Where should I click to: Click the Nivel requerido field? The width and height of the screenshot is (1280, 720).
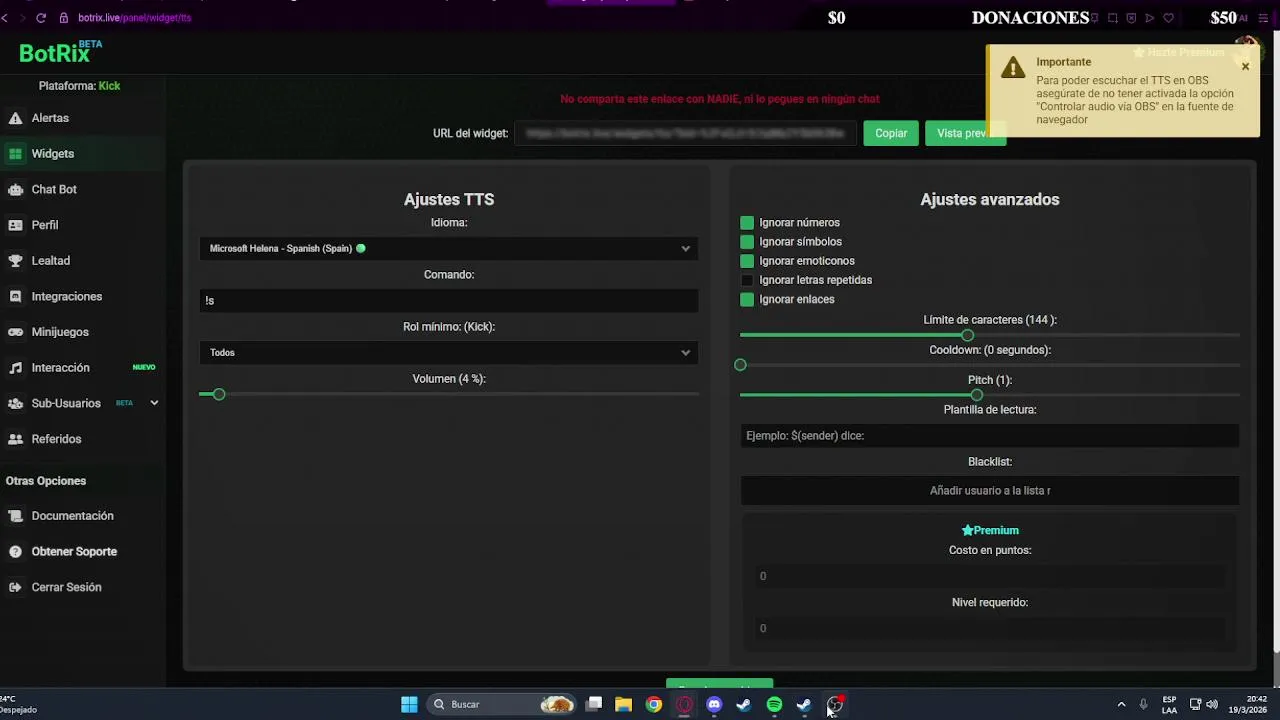pos(990,628)
